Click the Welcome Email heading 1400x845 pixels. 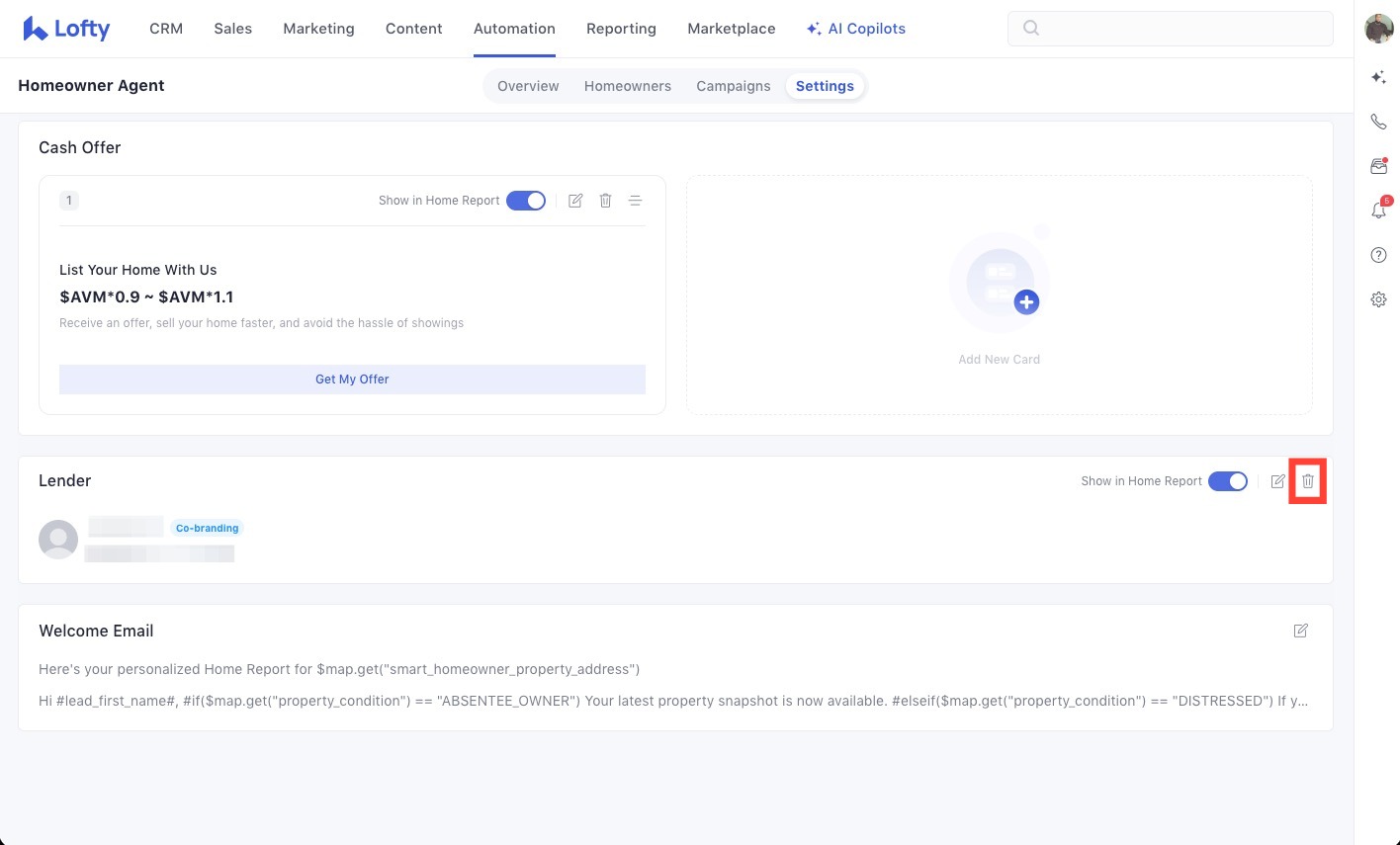pyautogui.click(x=96, y=631)
